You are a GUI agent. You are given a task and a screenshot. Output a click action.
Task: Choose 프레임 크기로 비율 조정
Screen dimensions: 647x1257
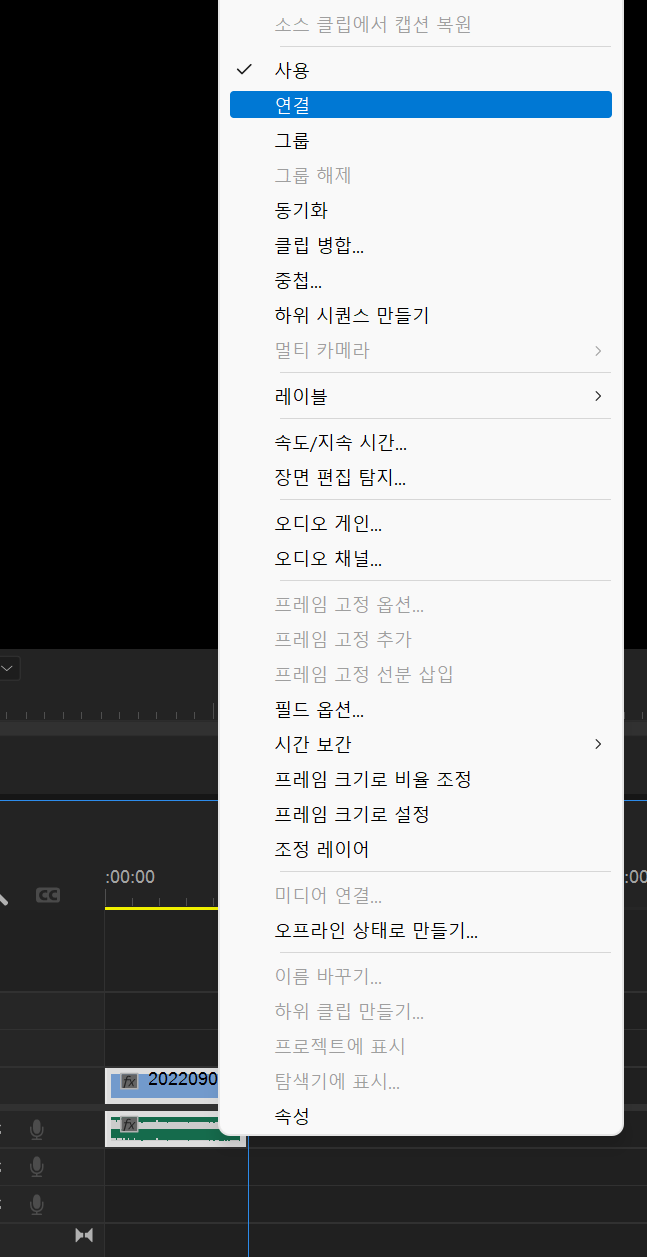(420, 779)
